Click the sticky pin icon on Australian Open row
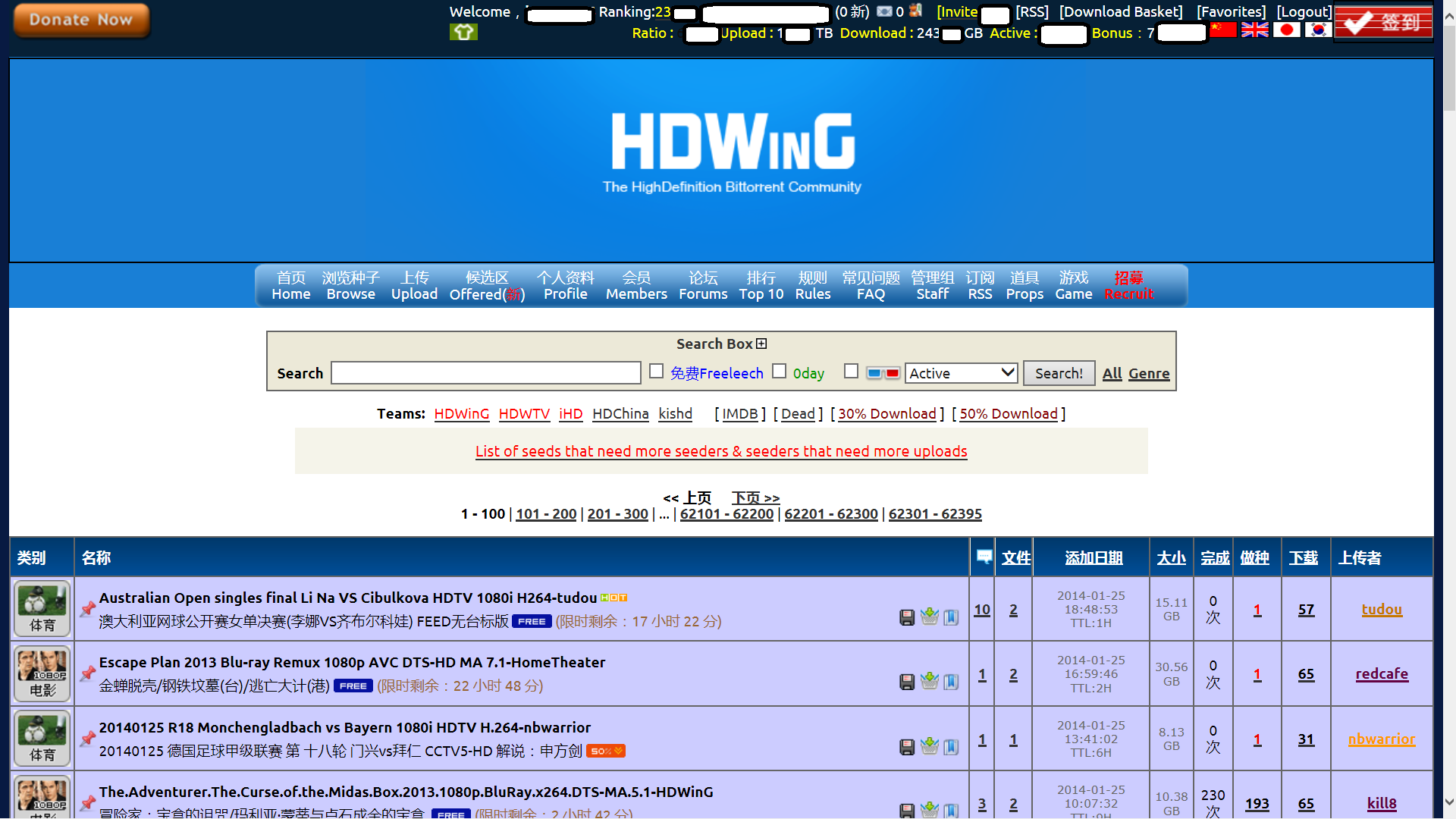1456x819 pixels. [88, 608]
